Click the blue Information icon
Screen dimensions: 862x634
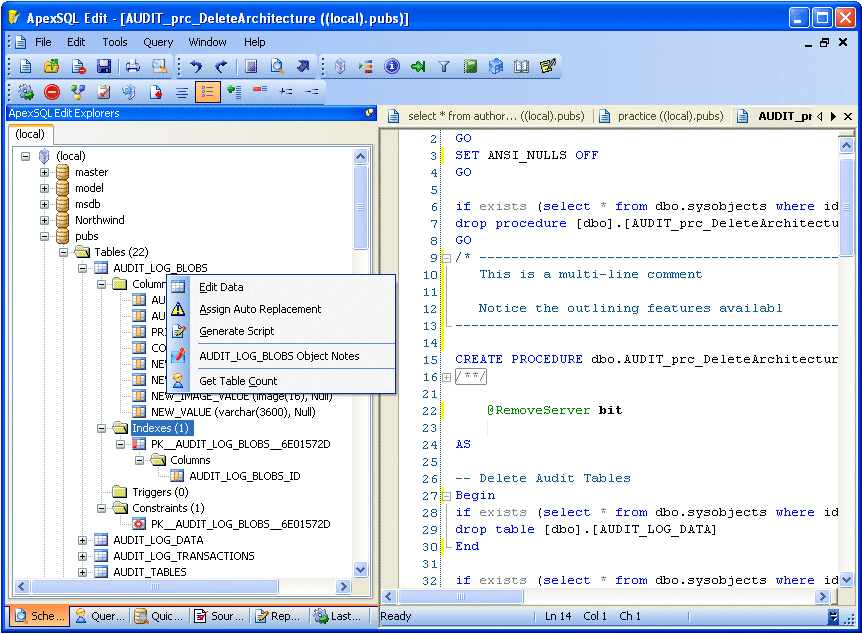click(391, 67)
